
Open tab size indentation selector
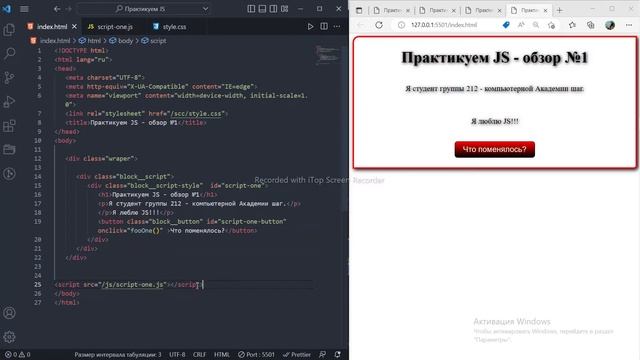pyautogui.click(x=118, y=354)
